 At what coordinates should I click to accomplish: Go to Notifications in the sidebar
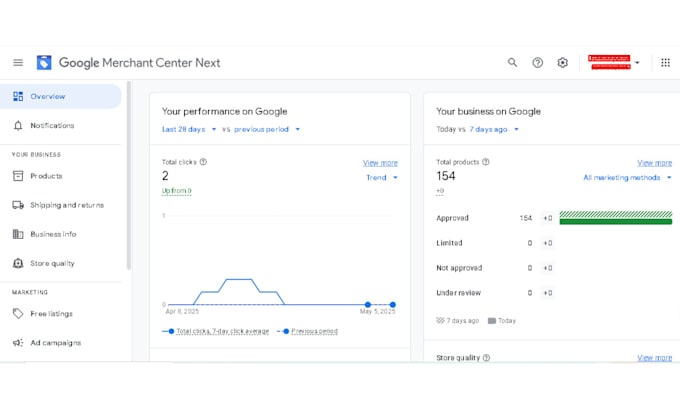(60, 126)
